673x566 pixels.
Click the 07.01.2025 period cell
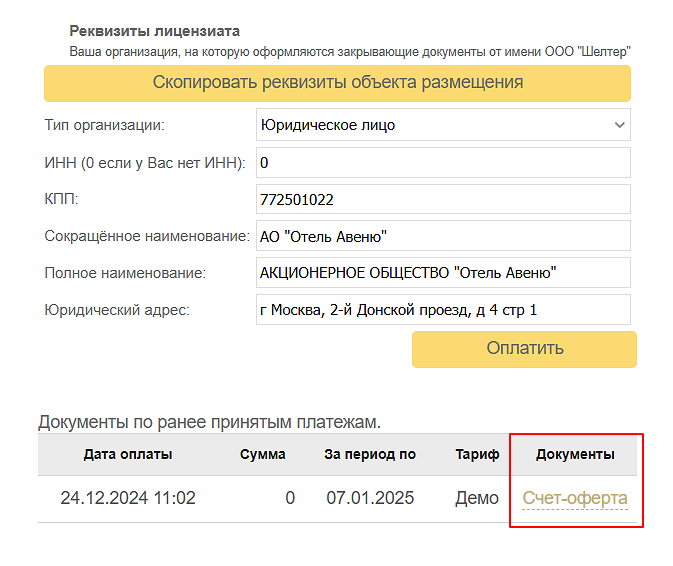[x=370, y=498]
